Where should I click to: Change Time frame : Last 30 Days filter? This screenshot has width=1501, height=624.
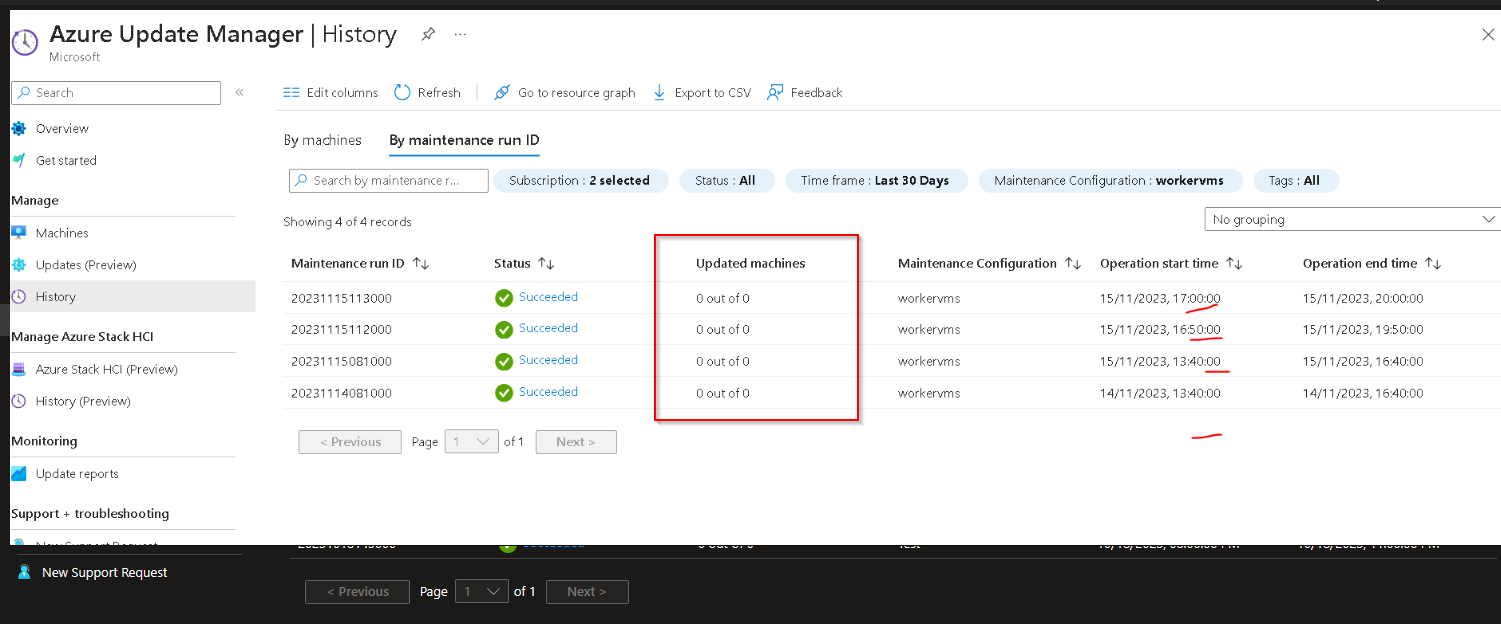point(875,181)
